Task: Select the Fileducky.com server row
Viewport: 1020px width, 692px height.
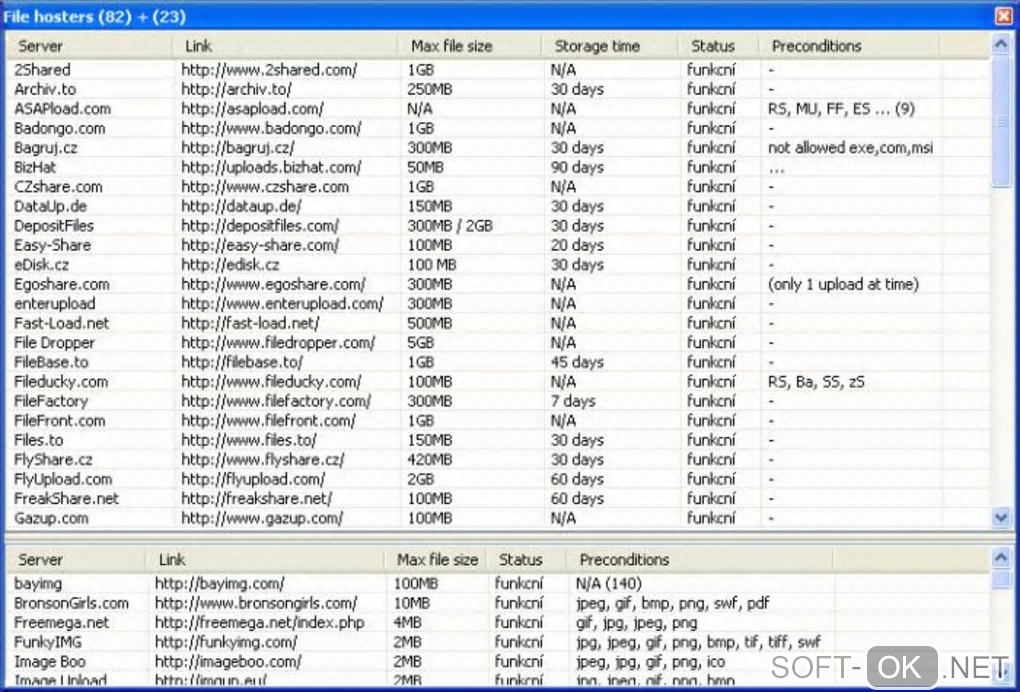Action: pyautogui.click(x=499, y=382)
